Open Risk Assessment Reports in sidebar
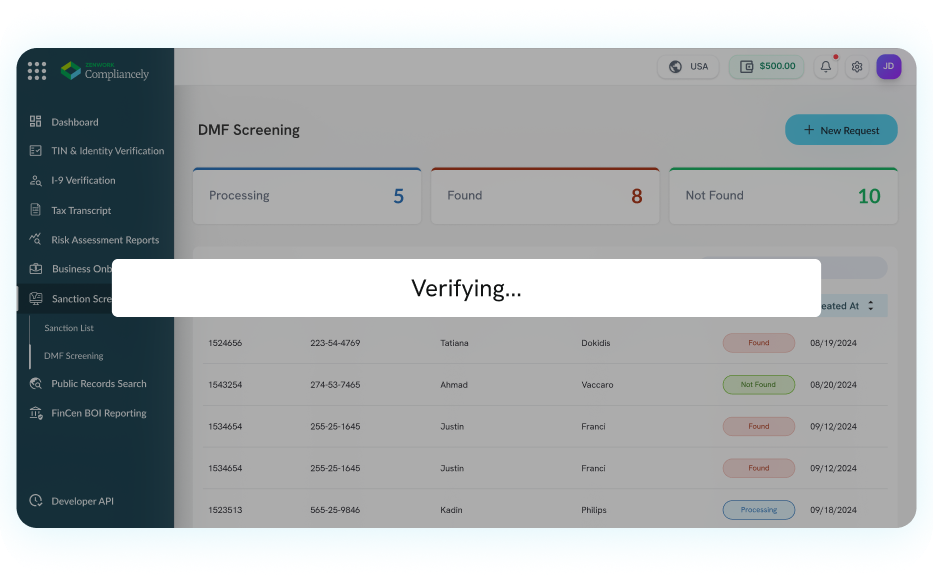Image resolution: width=933 pixels, height=576 pixels. [x=105, y=240]
